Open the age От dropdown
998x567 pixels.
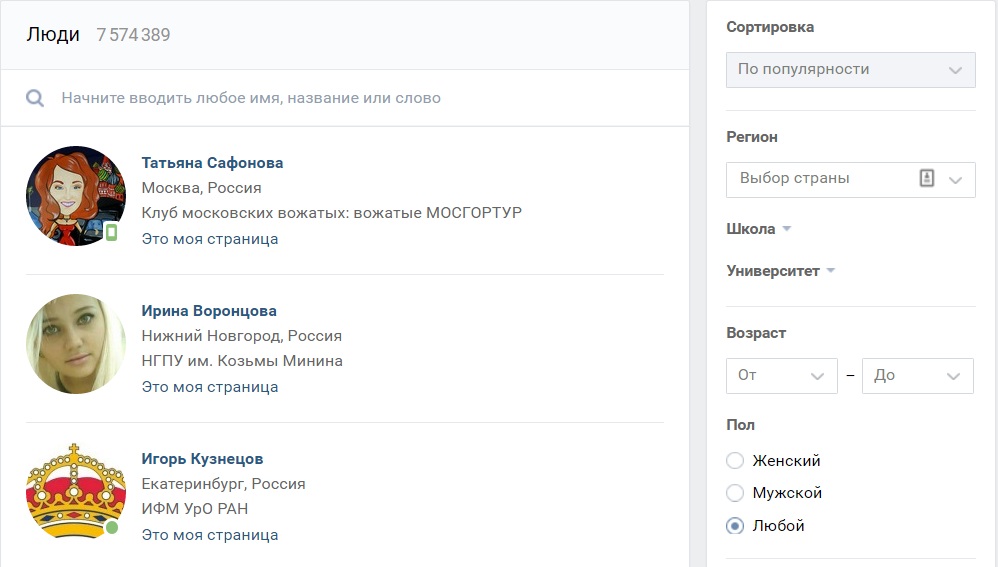tap(782, 375)
